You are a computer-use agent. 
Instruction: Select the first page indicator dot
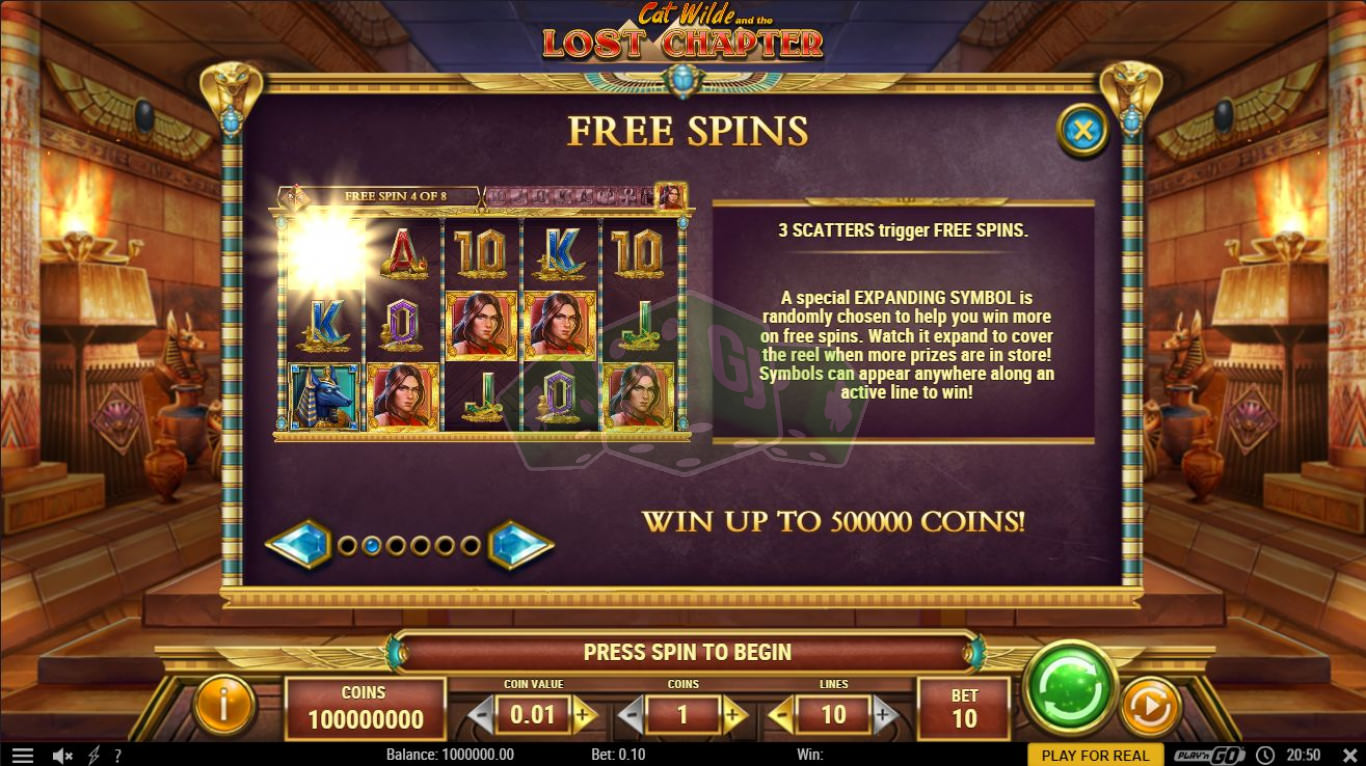pyautogui.click(x=347, y=545)
